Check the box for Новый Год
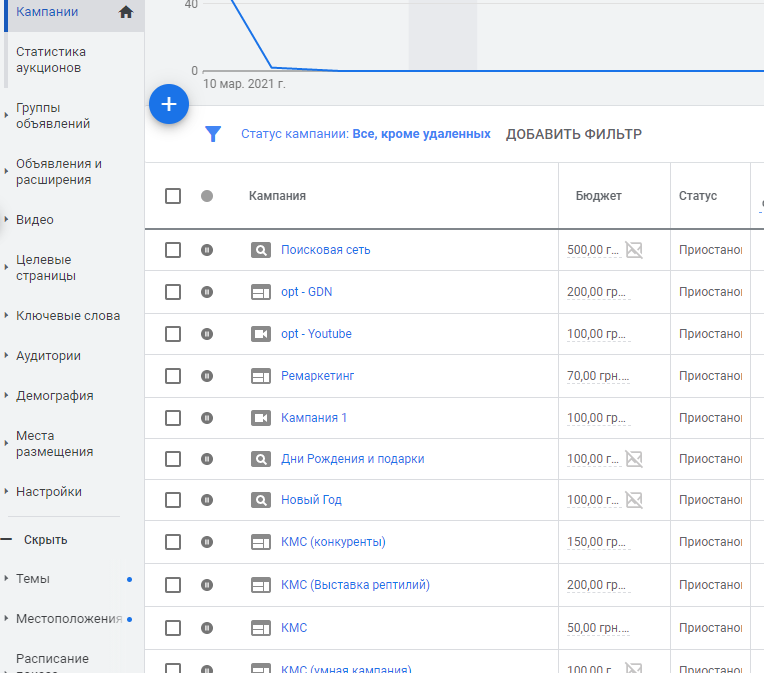 pyautogui.click(x=173, y=500)
